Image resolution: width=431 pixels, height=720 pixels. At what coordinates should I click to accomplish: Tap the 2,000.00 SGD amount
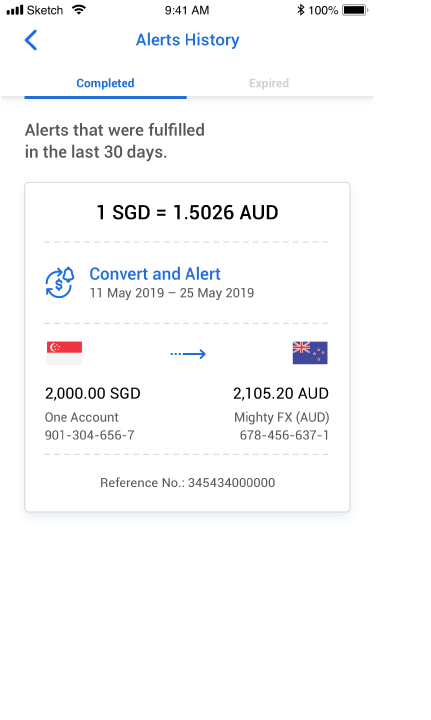click(x=93, y=394)
